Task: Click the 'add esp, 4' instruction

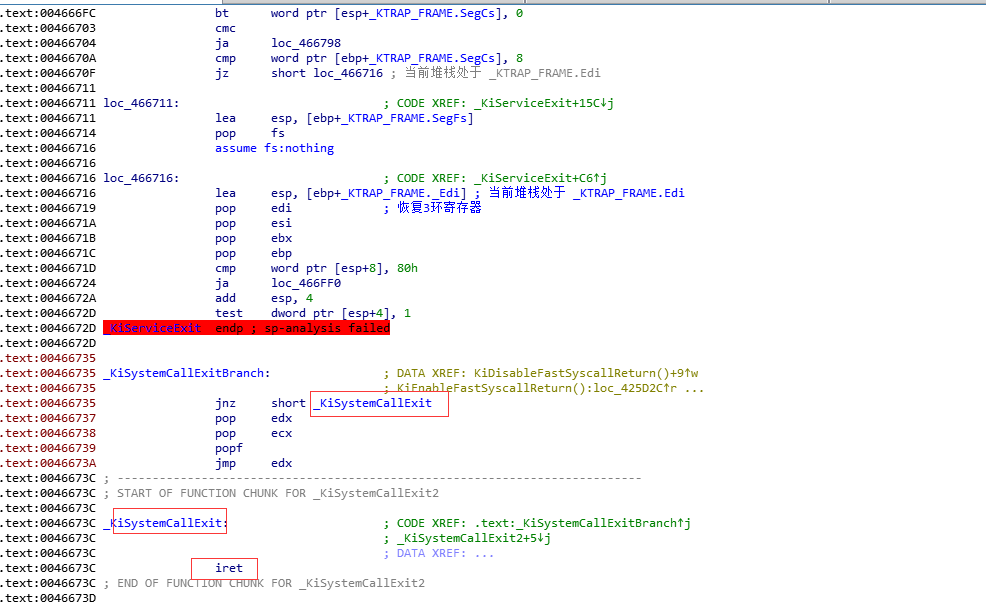Action: click(x=264, y=299)
